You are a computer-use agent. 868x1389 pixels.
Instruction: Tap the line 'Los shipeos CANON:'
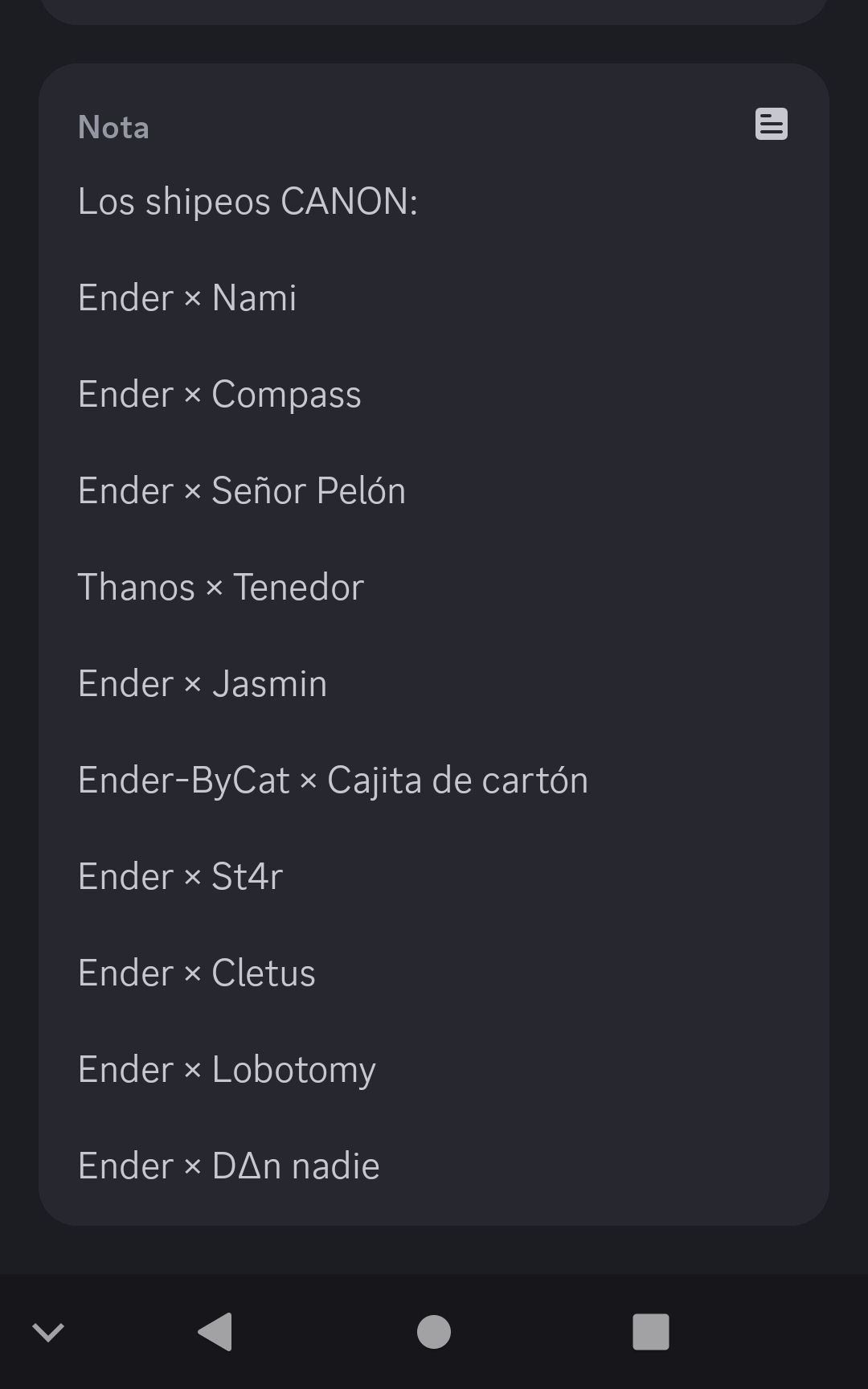(248, 202)
